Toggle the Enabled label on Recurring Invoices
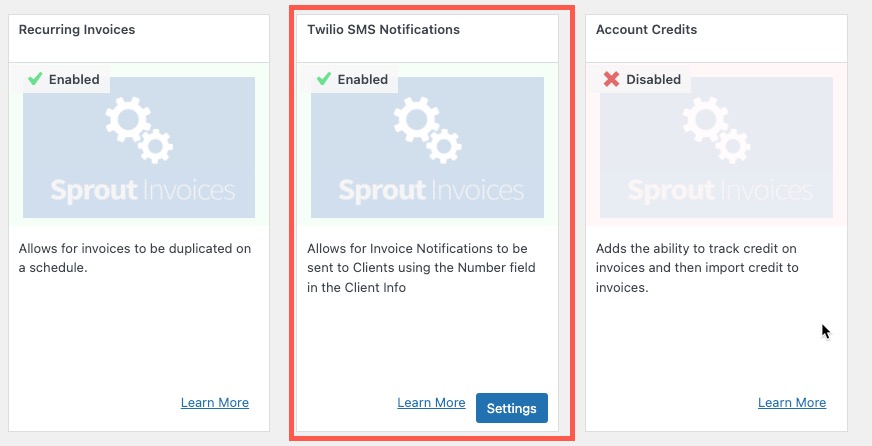 [75, 80]
